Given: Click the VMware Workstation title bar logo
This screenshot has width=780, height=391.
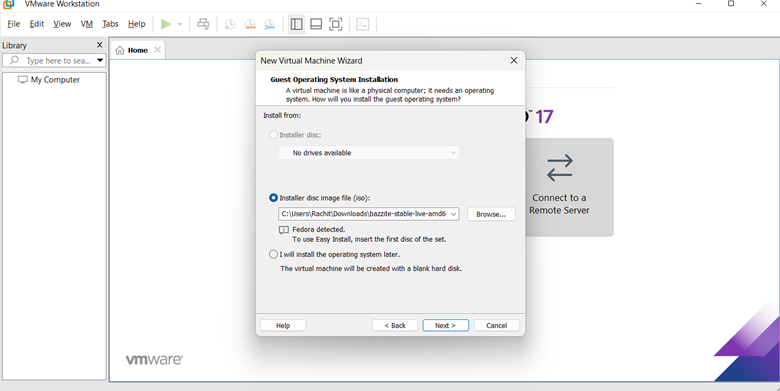Looking at the screenshot, I should pyautogui.click(x=8, y=4).
